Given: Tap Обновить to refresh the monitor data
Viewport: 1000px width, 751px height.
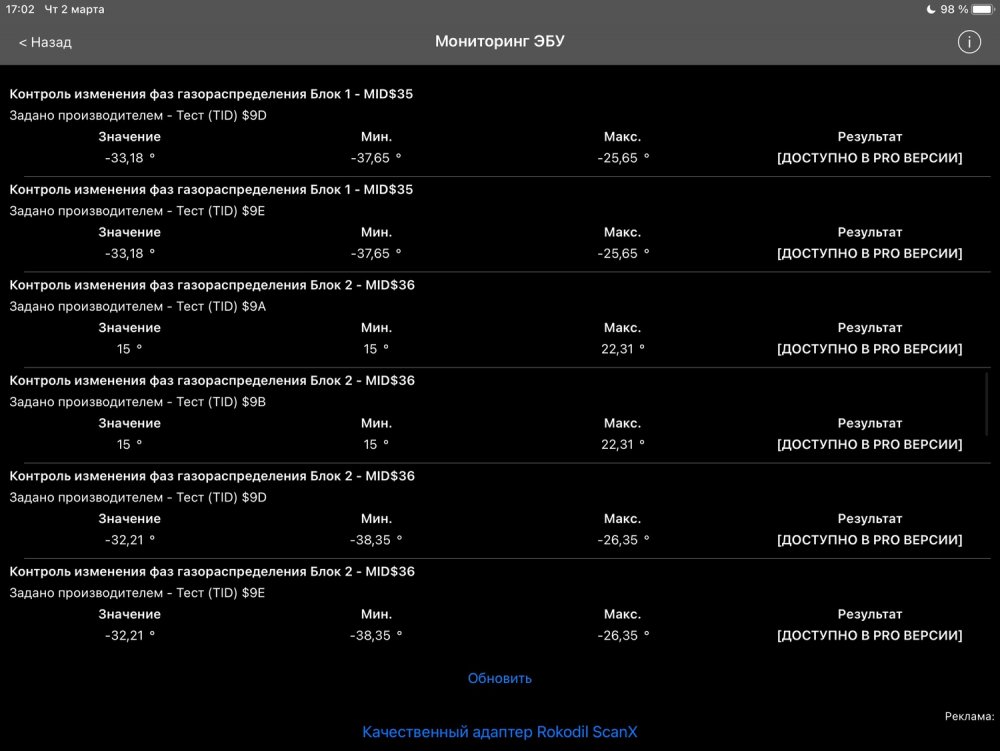Looking at the screenshot, I should click(x=499, y=678).
